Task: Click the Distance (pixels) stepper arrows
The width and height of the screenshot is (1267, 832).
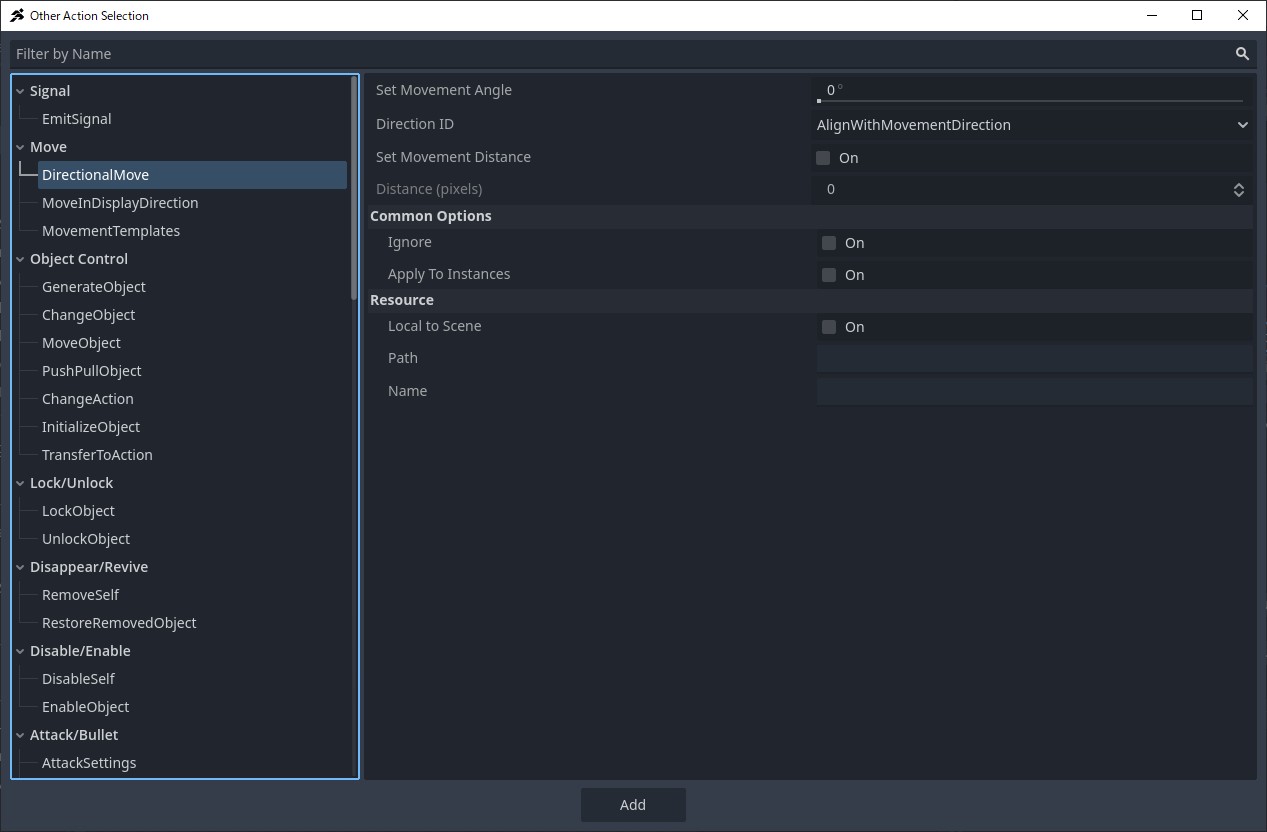Action: pyautogui.click(x=1239, y=190)
